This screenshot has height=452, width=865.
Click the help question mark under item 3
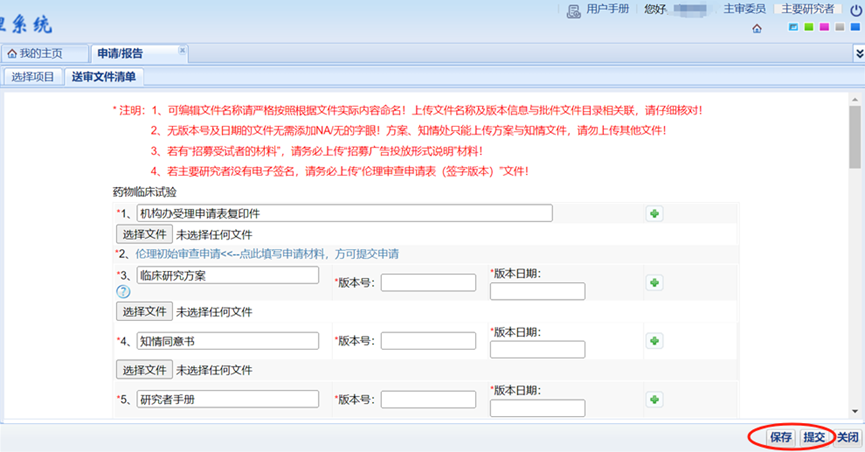124,292
